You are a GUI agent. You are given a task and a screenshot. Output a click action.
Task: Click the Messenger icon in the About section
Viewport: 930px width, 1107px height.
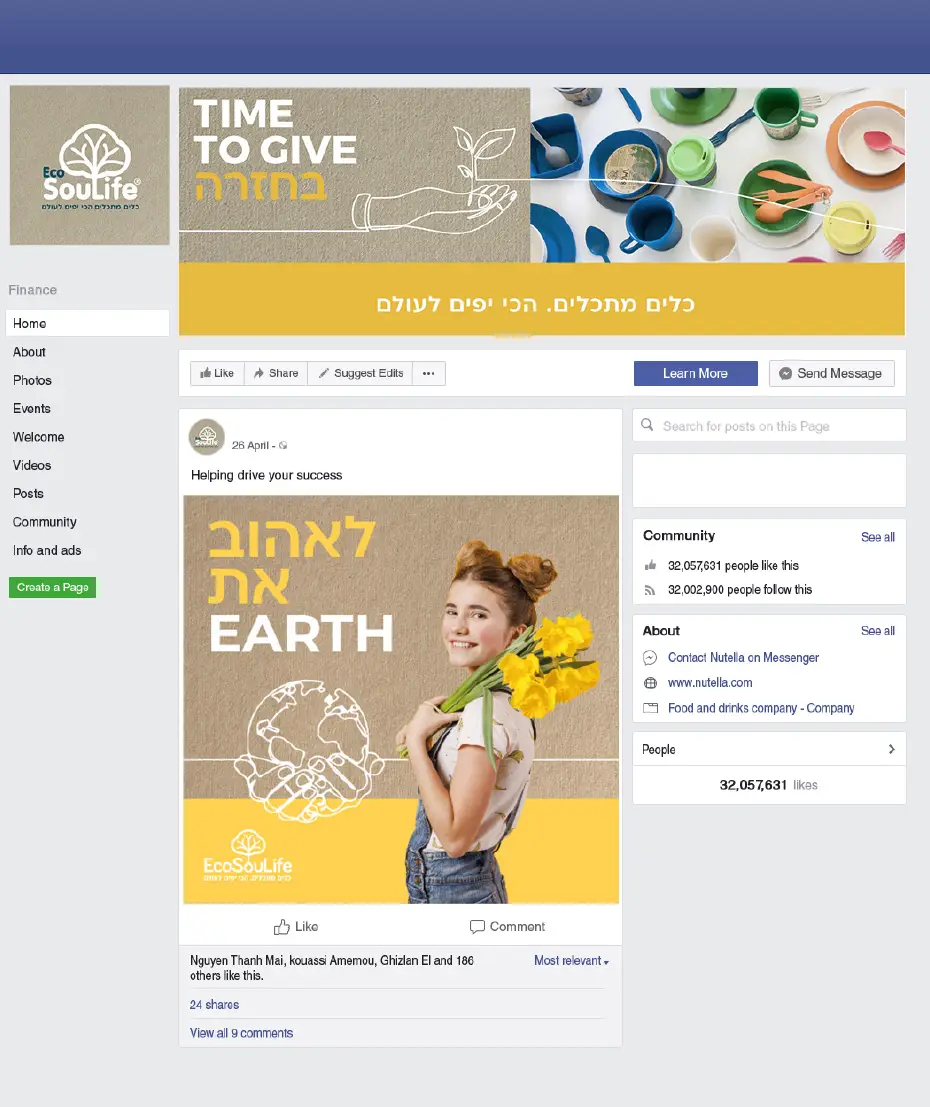pos(650,658)
